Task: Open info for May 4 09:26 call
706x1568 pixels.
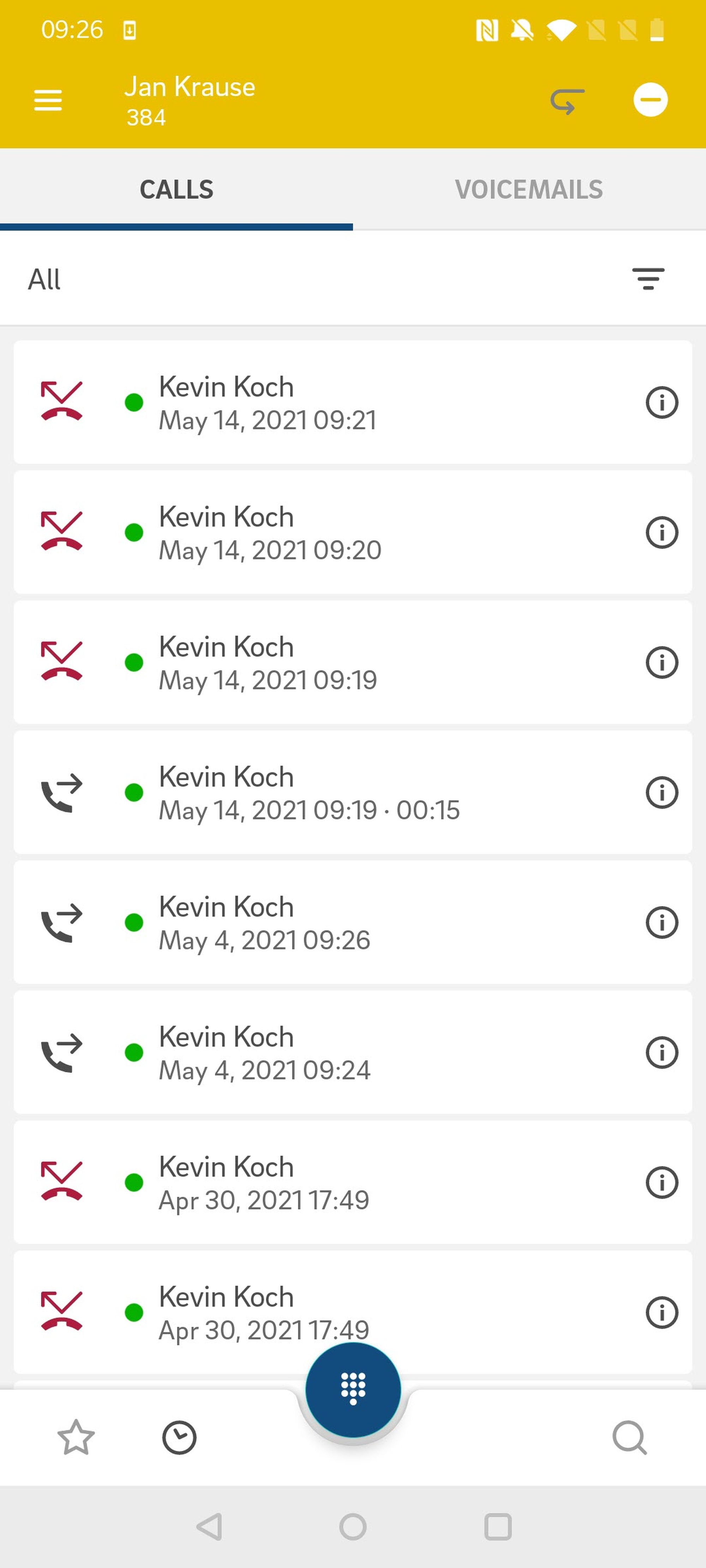Action: coord(661,922)
